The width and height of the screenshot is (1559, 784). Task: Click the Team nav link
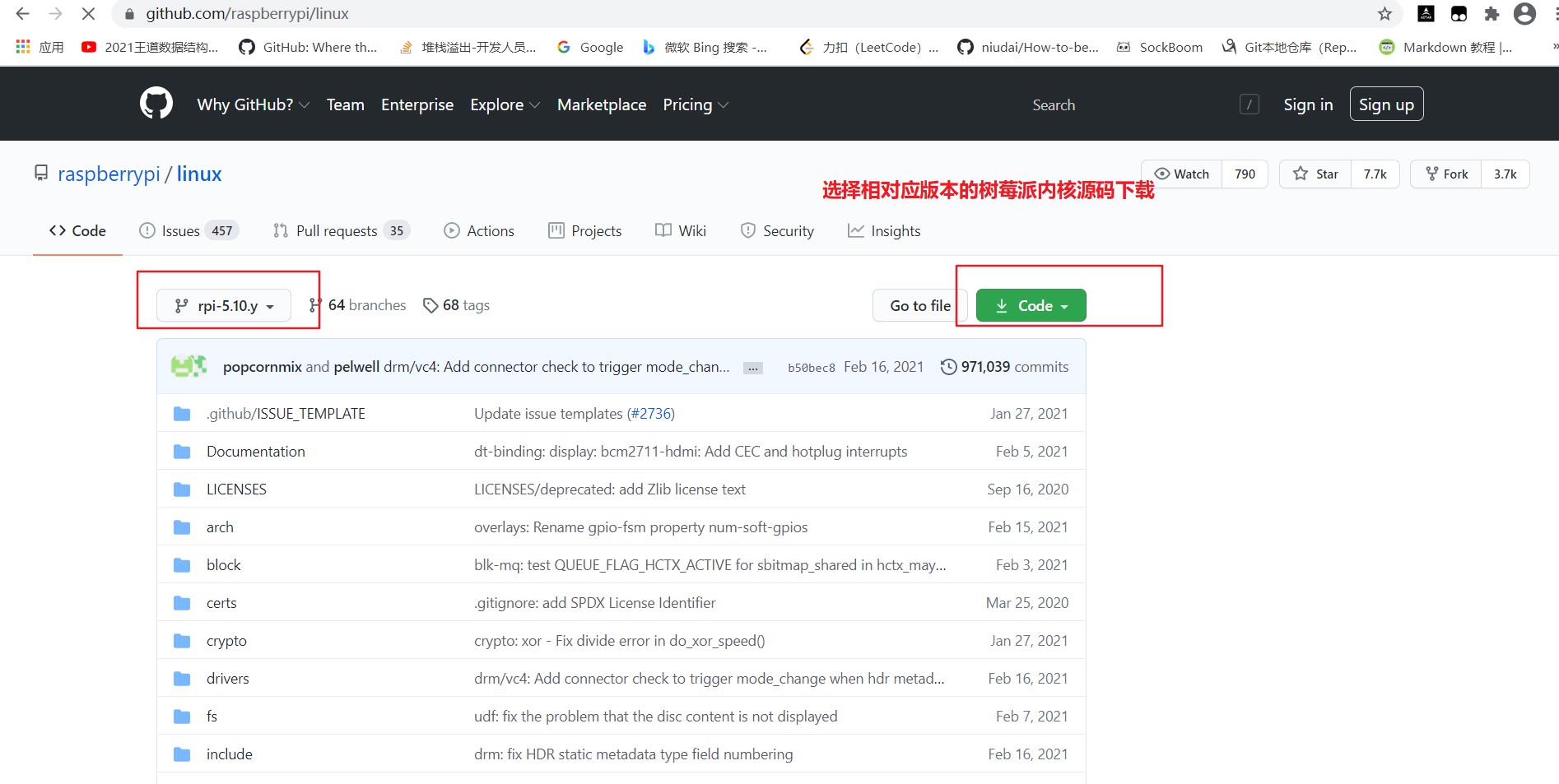pyautogui.click(x=345, y=104)
